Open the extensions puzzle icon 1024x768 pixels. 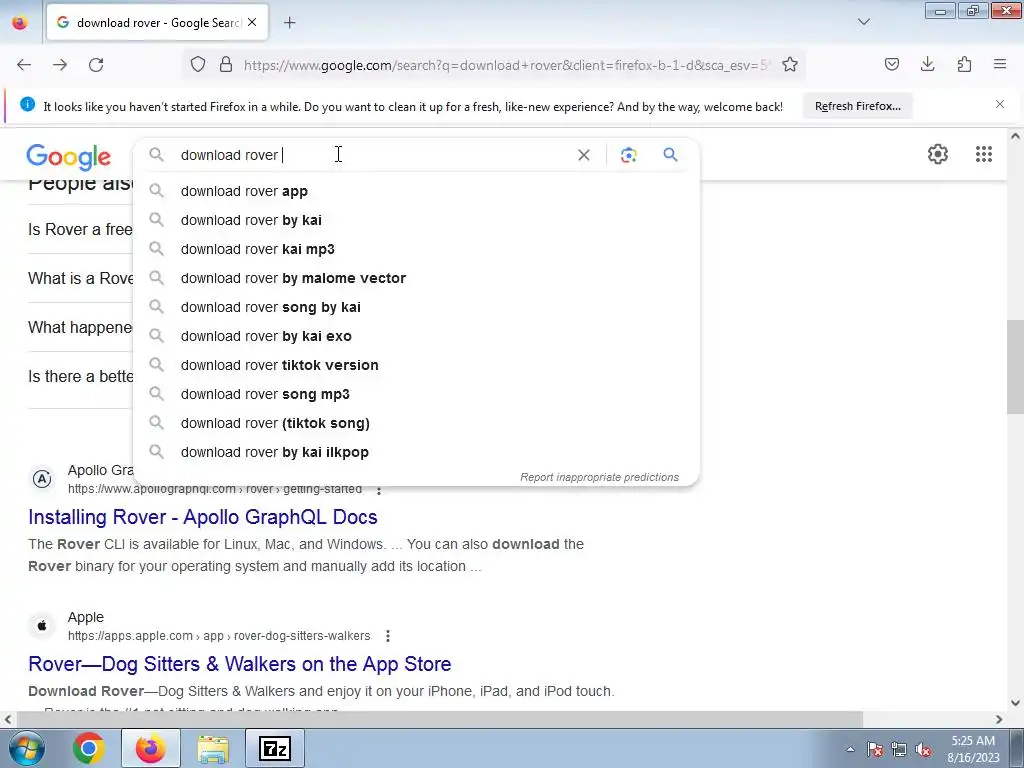[x=964, y=64]
